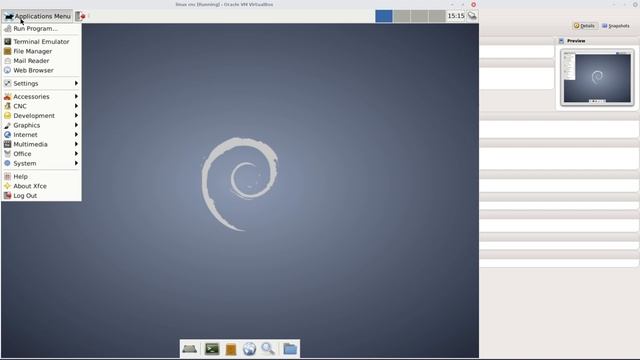
Task: Open the magnifier application finder dock icon
Action: point(268,349)
